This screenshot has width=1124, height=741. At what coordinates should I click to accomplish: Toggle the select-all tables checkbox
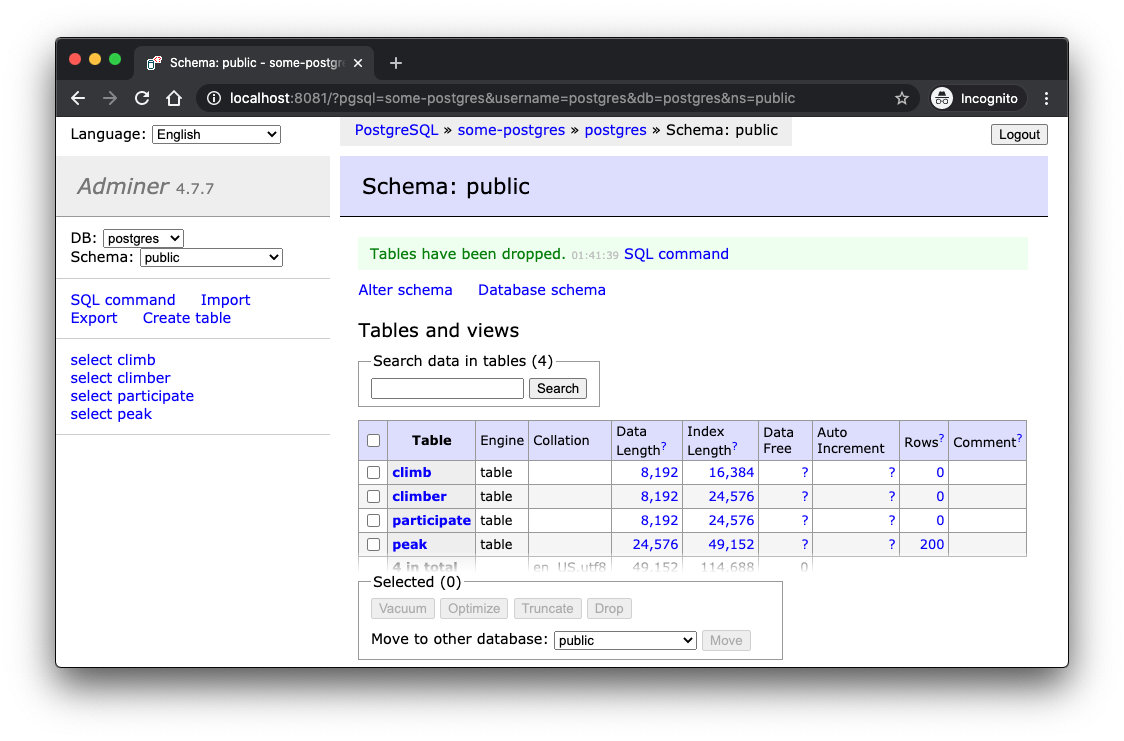coord(373,441)
